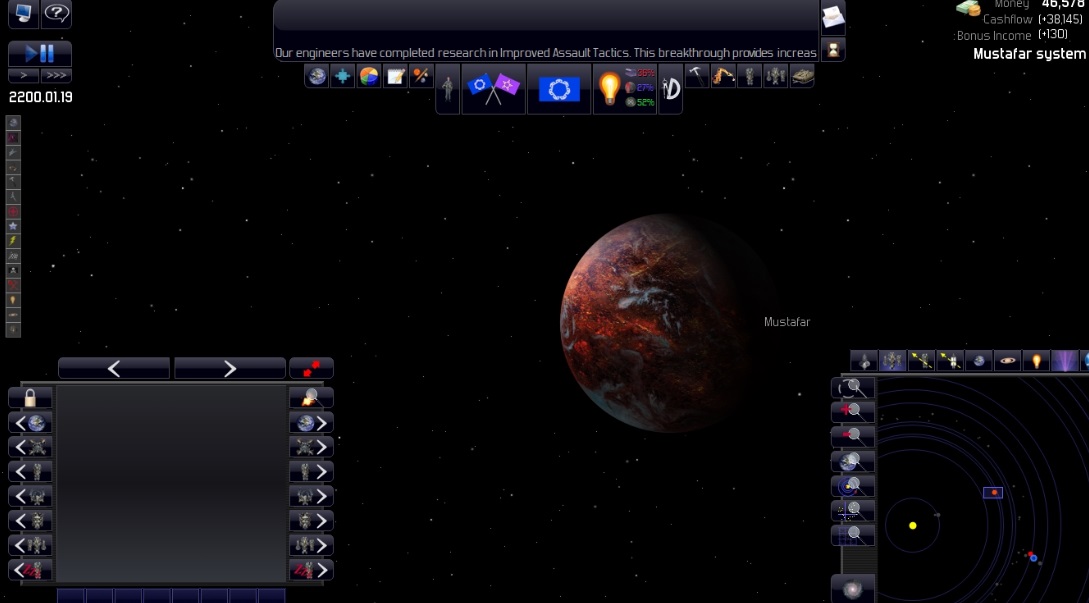
Task: Set fastest game speed with '>>>' button
Action: click(57, 75)
